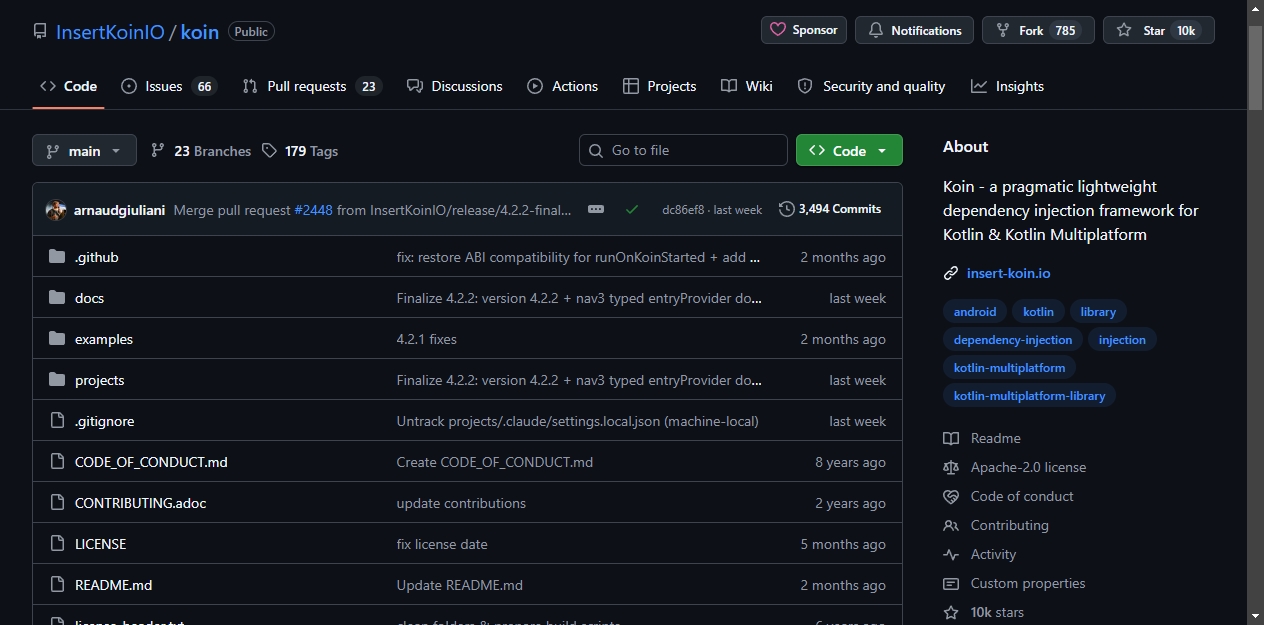Open the examples folder
The height and width of the screenshot is (625, 1264).
point(104,339)
